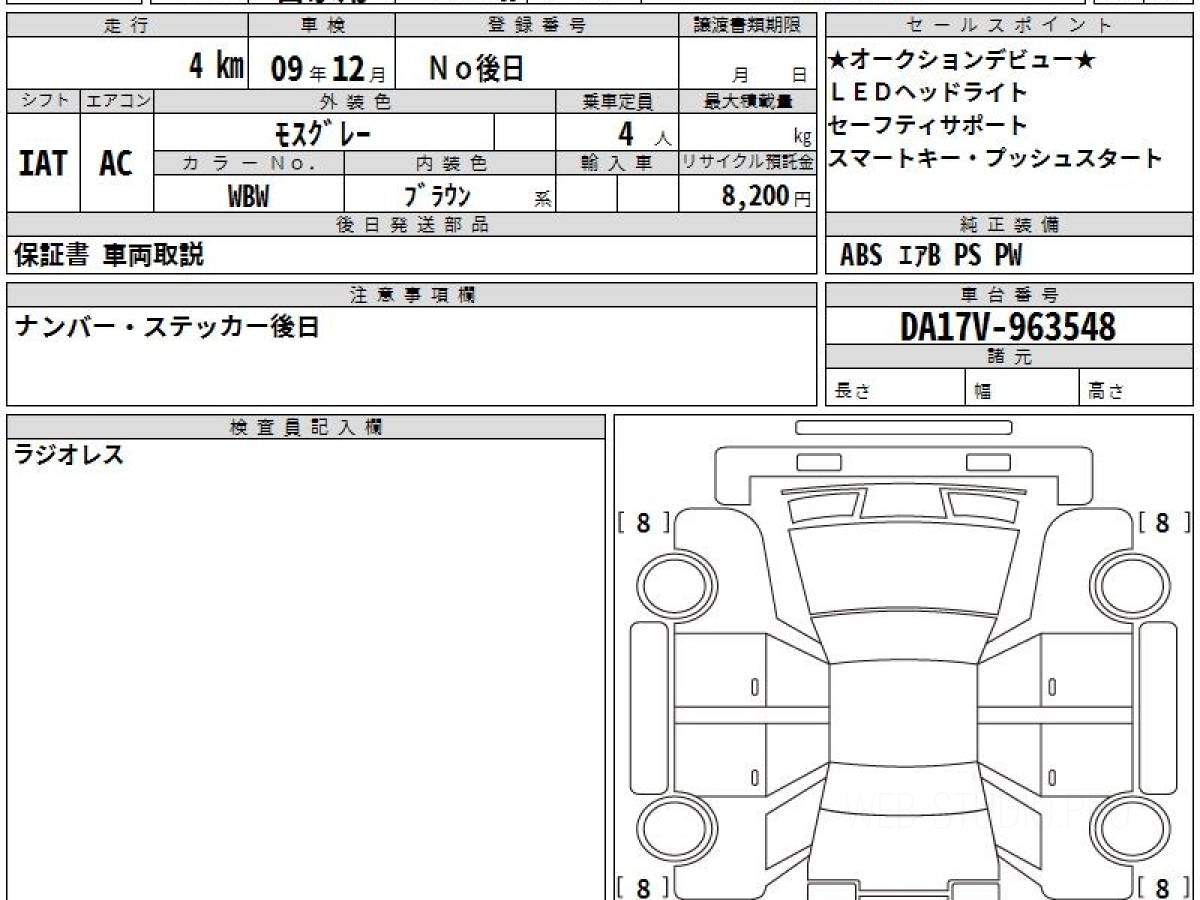The height and width of the screenshot is (900, 1200).
Task: Select the ★オークションデビュー★ line
Action: click(962, 61)
